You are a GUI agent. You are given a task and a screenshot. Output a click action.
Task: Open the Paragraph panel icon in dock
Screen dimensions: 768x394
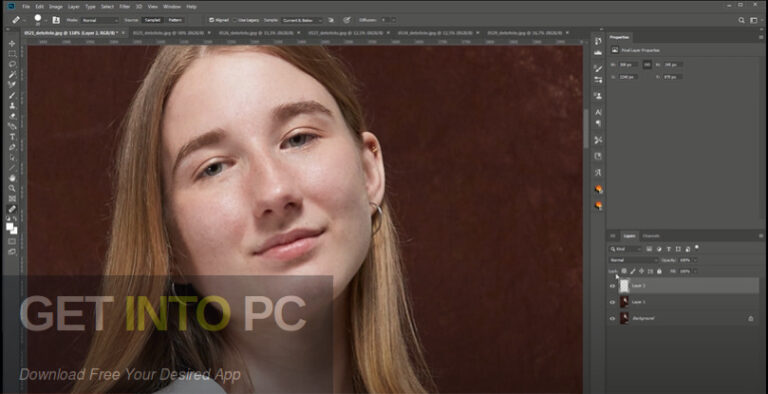598,123
